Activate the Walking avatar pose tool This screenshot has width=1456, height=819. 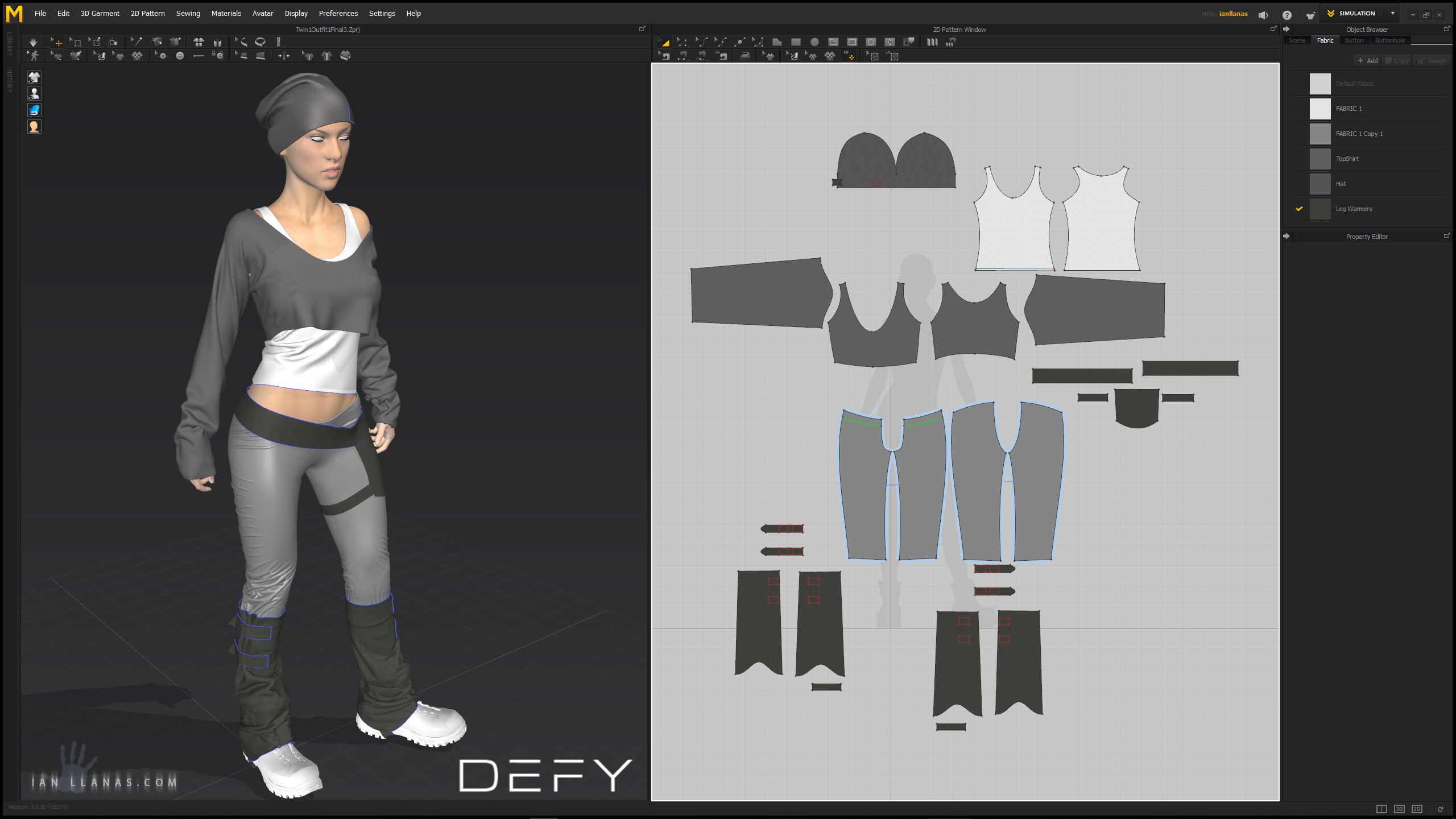tap(35, 56)
